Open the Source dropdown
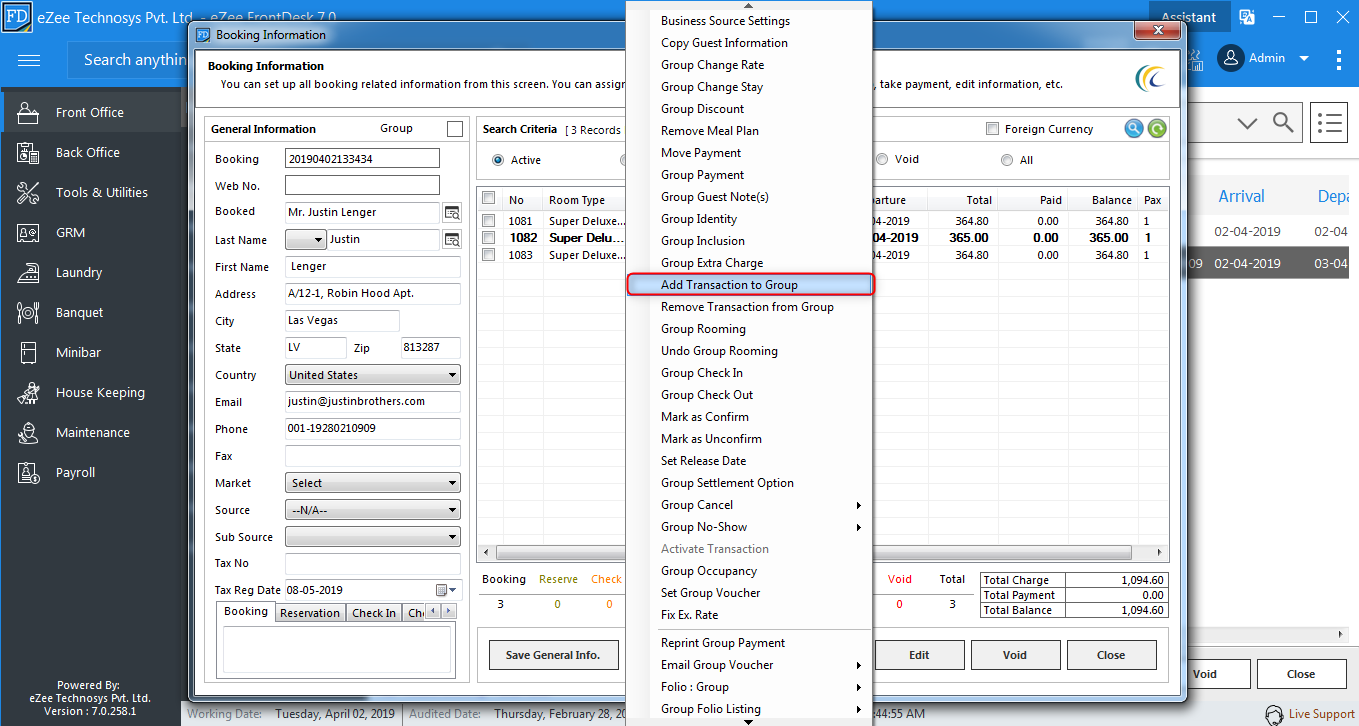The height and width of the screenshot is (726, 1359). (x=373, y=510)
